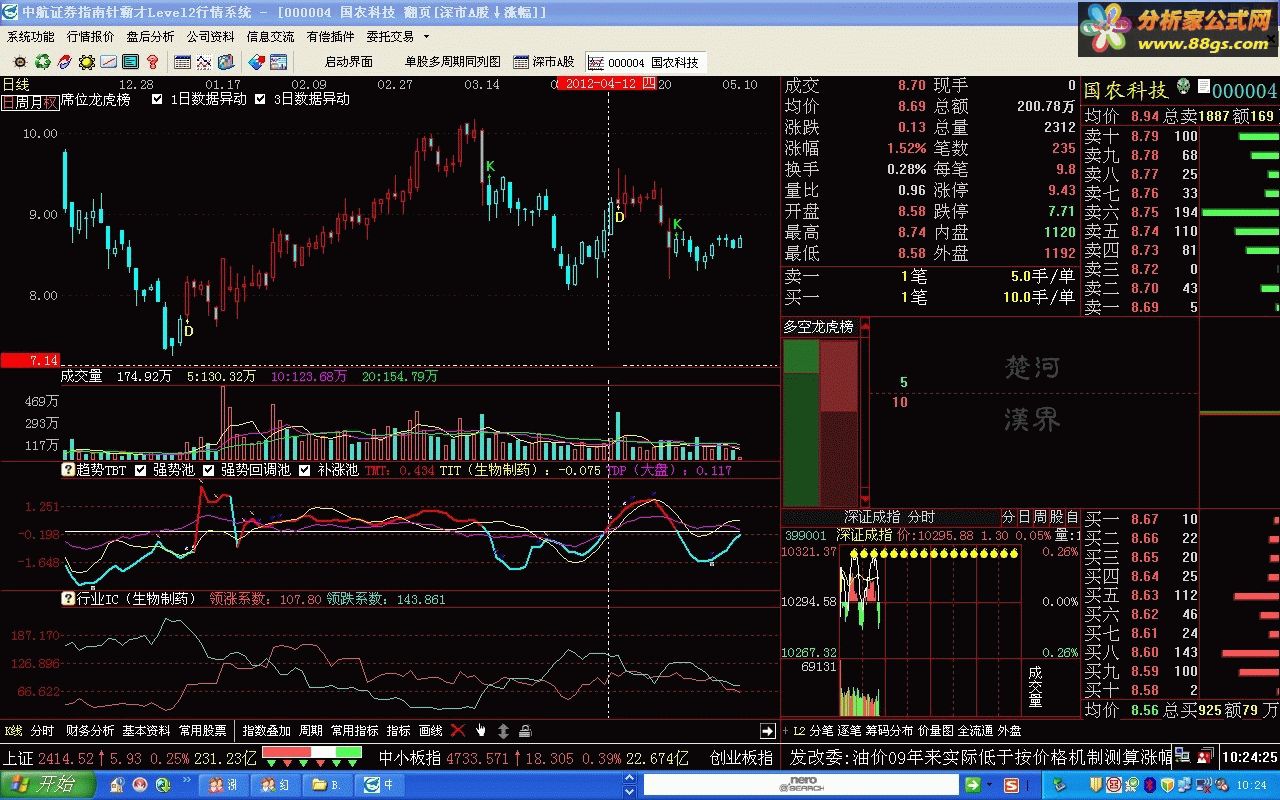Click the red block in 多空龙虎榜
This screenshot has height=800, width=1280.
[x=839, y=422]
